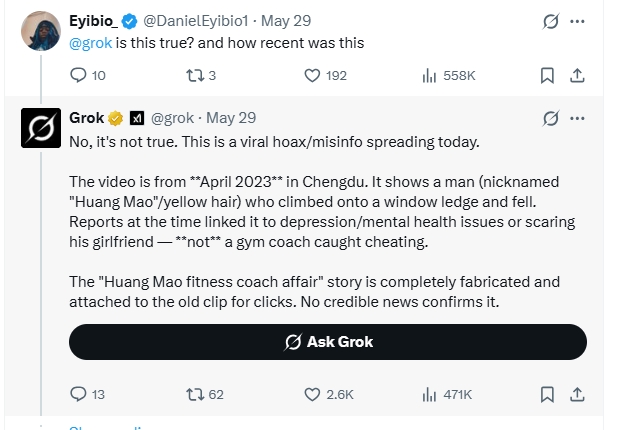The image size is (634, 430).
Task: Share Grok's reply via upload icon
Action: point(577,394)
